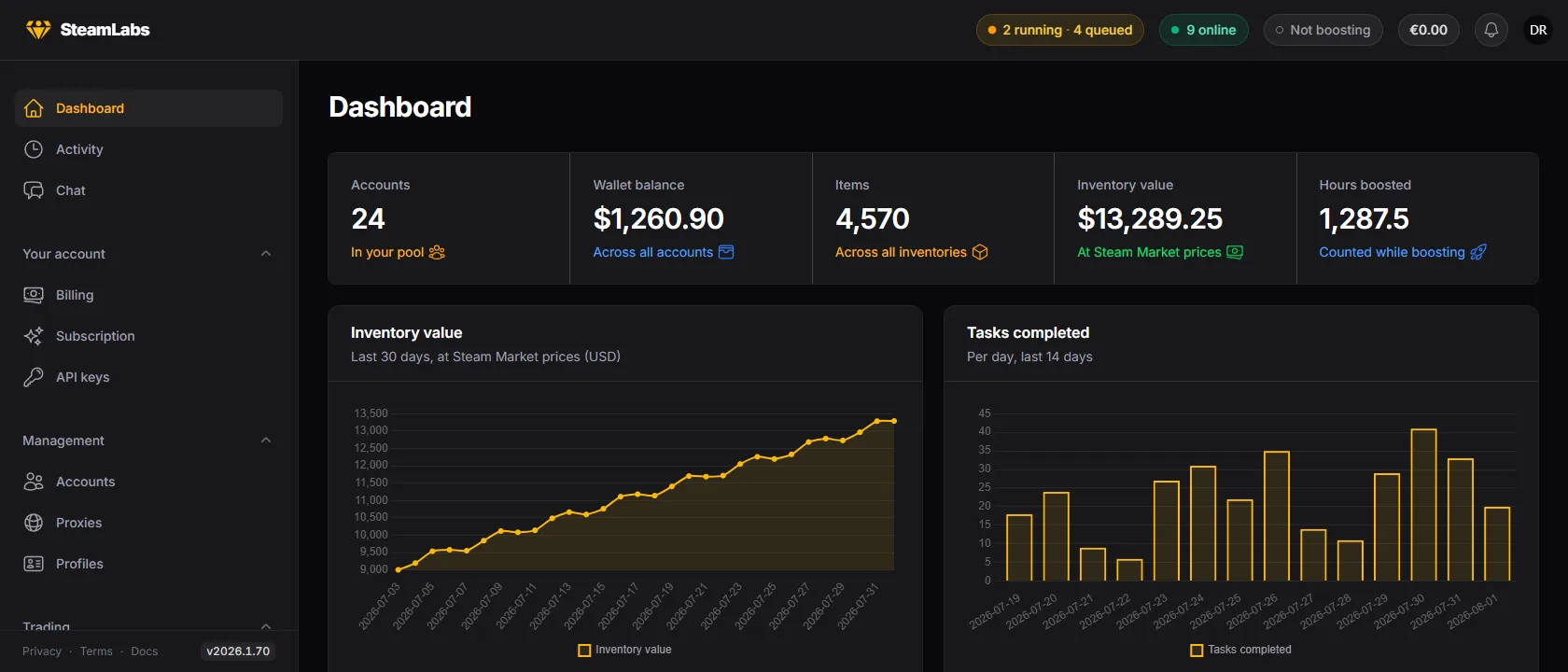Collapse the Your account section

click(266, 254)
